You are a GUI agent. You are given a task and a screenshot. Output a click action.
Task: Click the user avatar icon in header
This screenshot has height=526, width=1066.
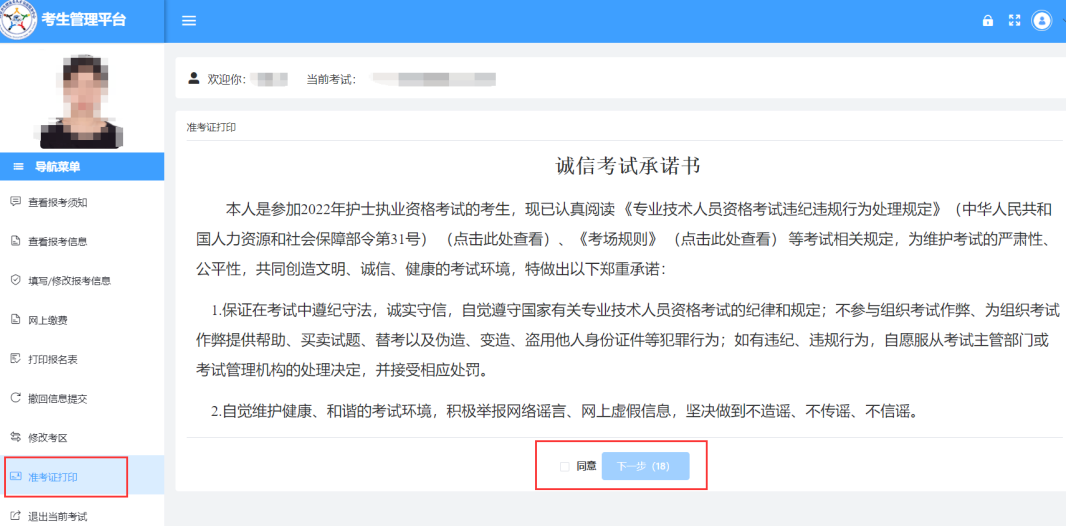point(1042,21)
